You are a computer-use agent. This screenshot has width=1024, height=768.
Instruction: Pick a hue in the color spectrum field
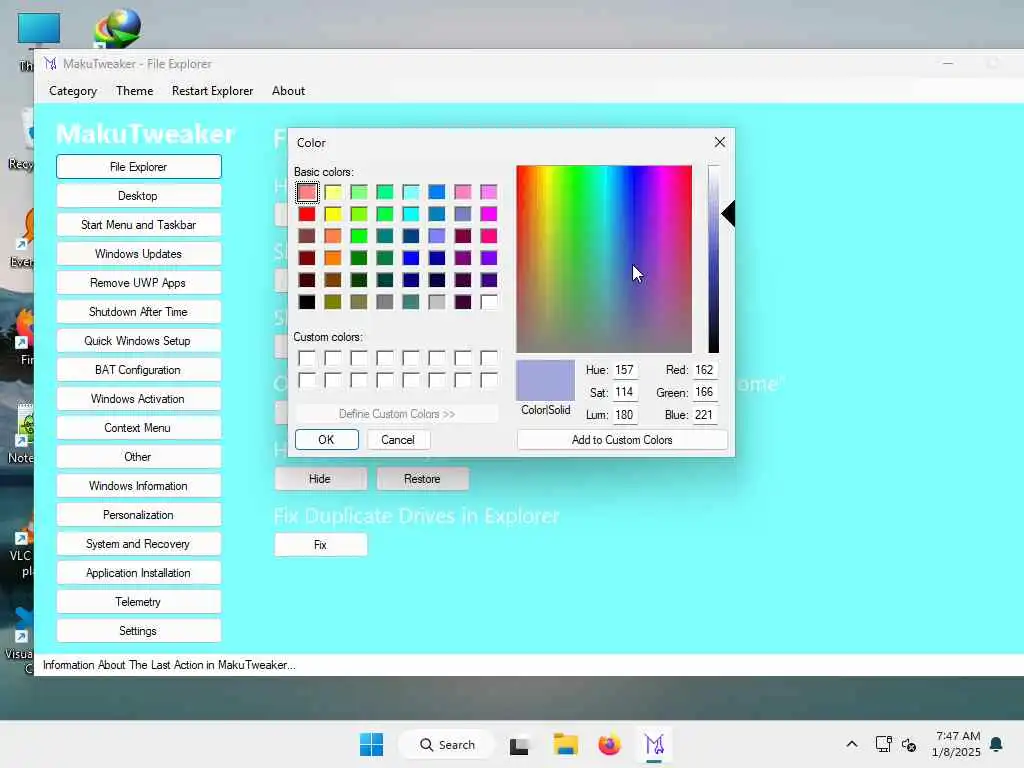tap(604, 259)
